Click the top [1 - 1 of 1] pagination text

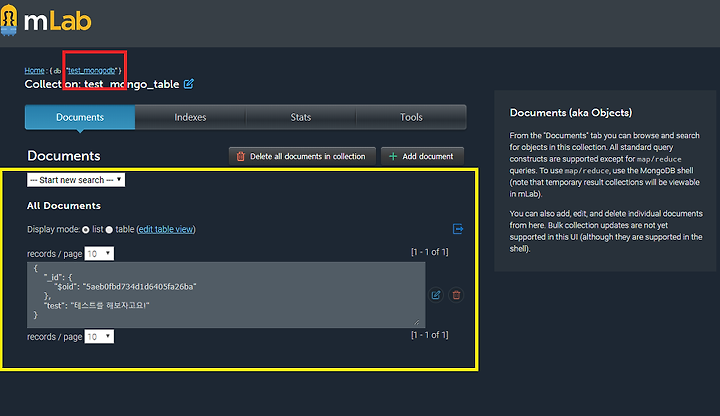click(430, 252)
